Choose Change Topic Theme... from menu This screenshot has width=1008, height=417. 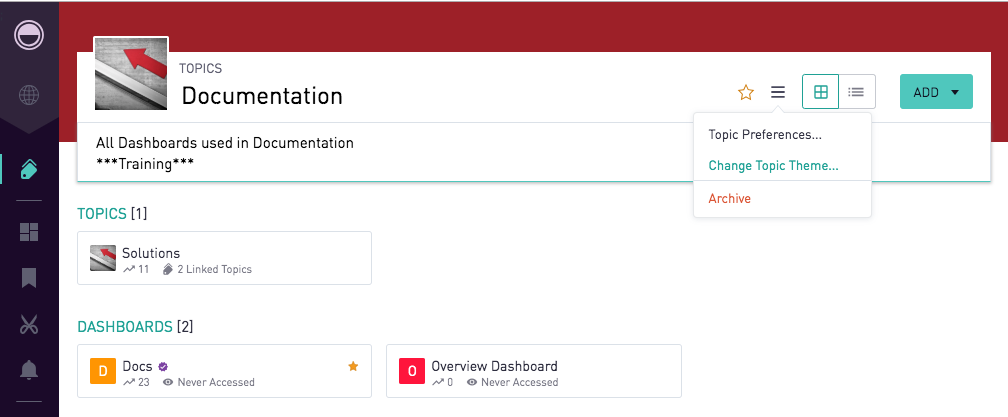(773, 166)
